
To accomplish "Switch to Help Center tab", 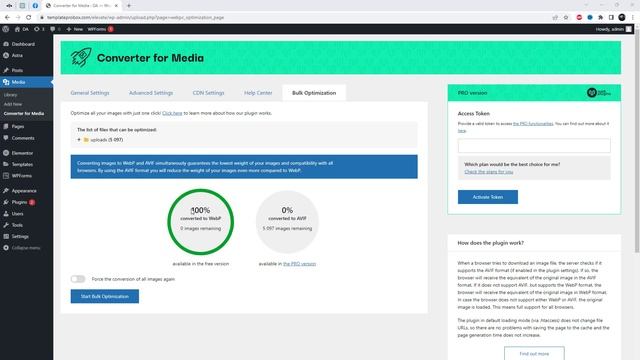I will (258, 93).
